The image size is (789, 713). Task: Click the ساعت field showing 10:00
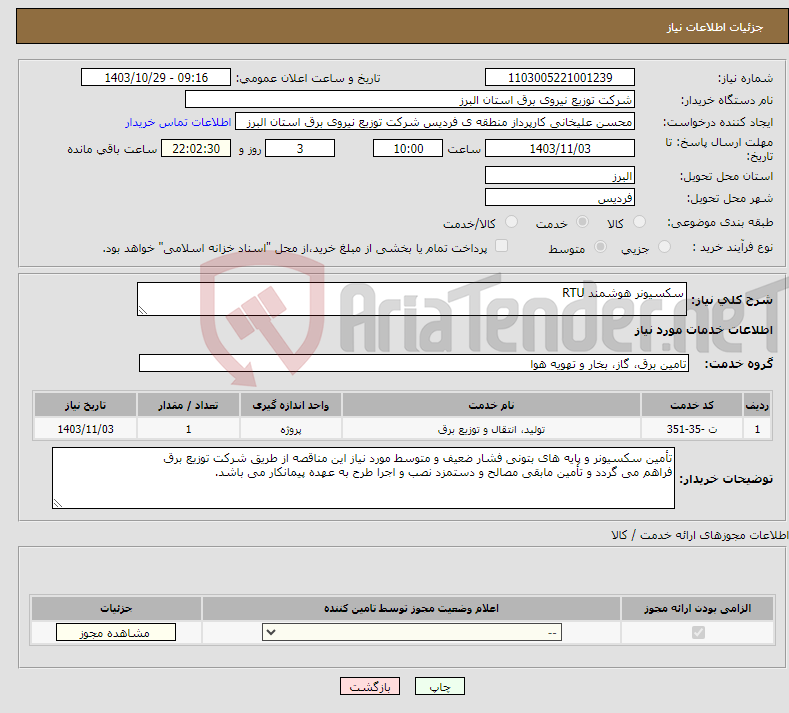(x=408, y=148)
